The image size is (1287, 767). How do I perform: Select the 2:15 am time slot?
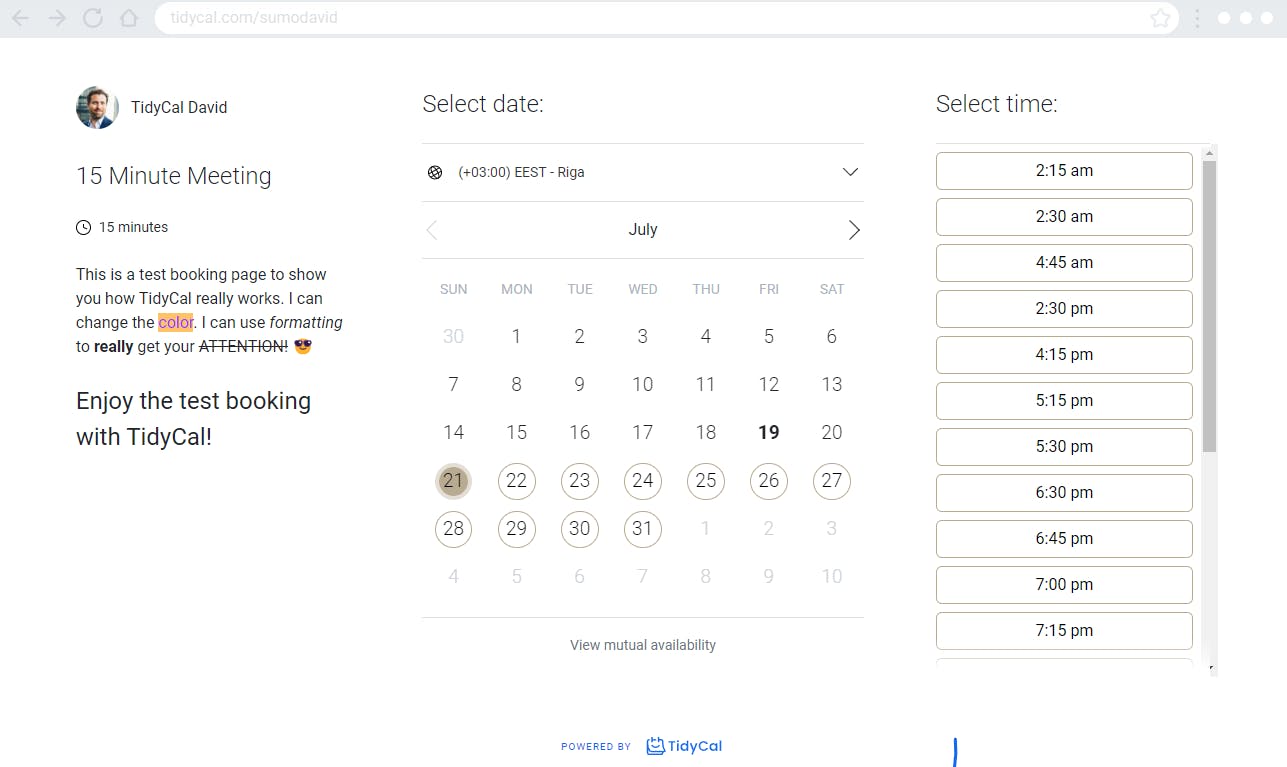pos(1064,171)
